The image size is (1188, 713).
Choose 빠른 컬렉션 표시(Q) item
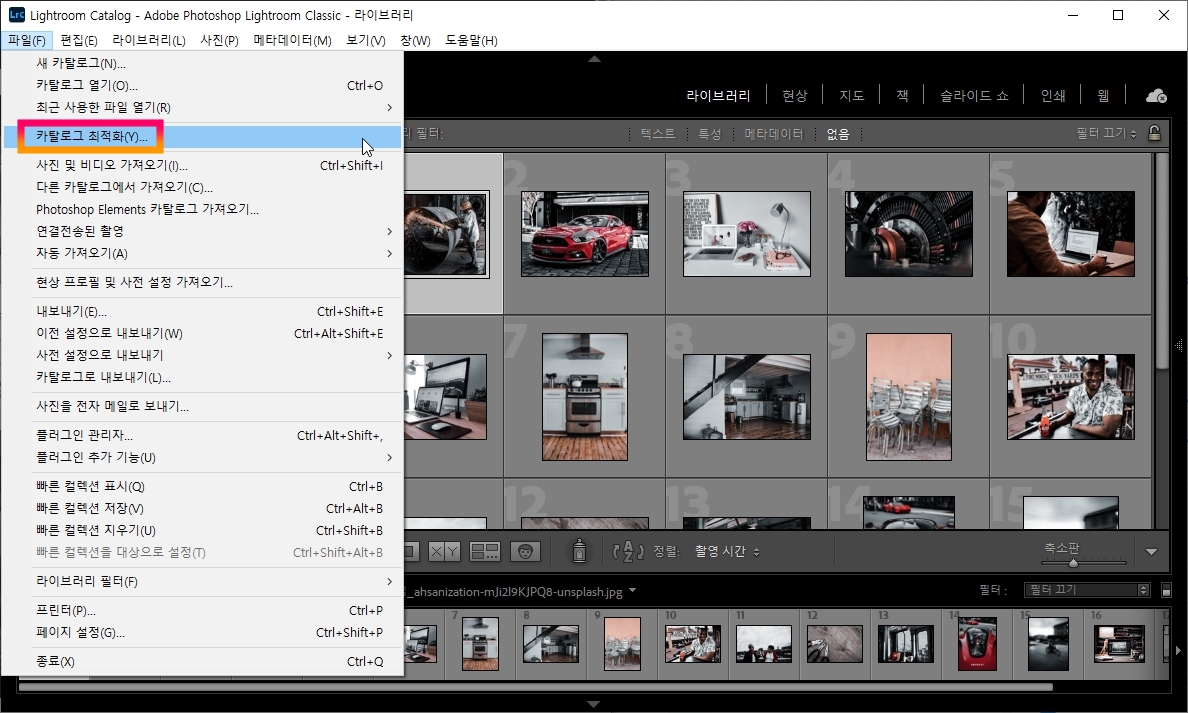click(202, 486)
